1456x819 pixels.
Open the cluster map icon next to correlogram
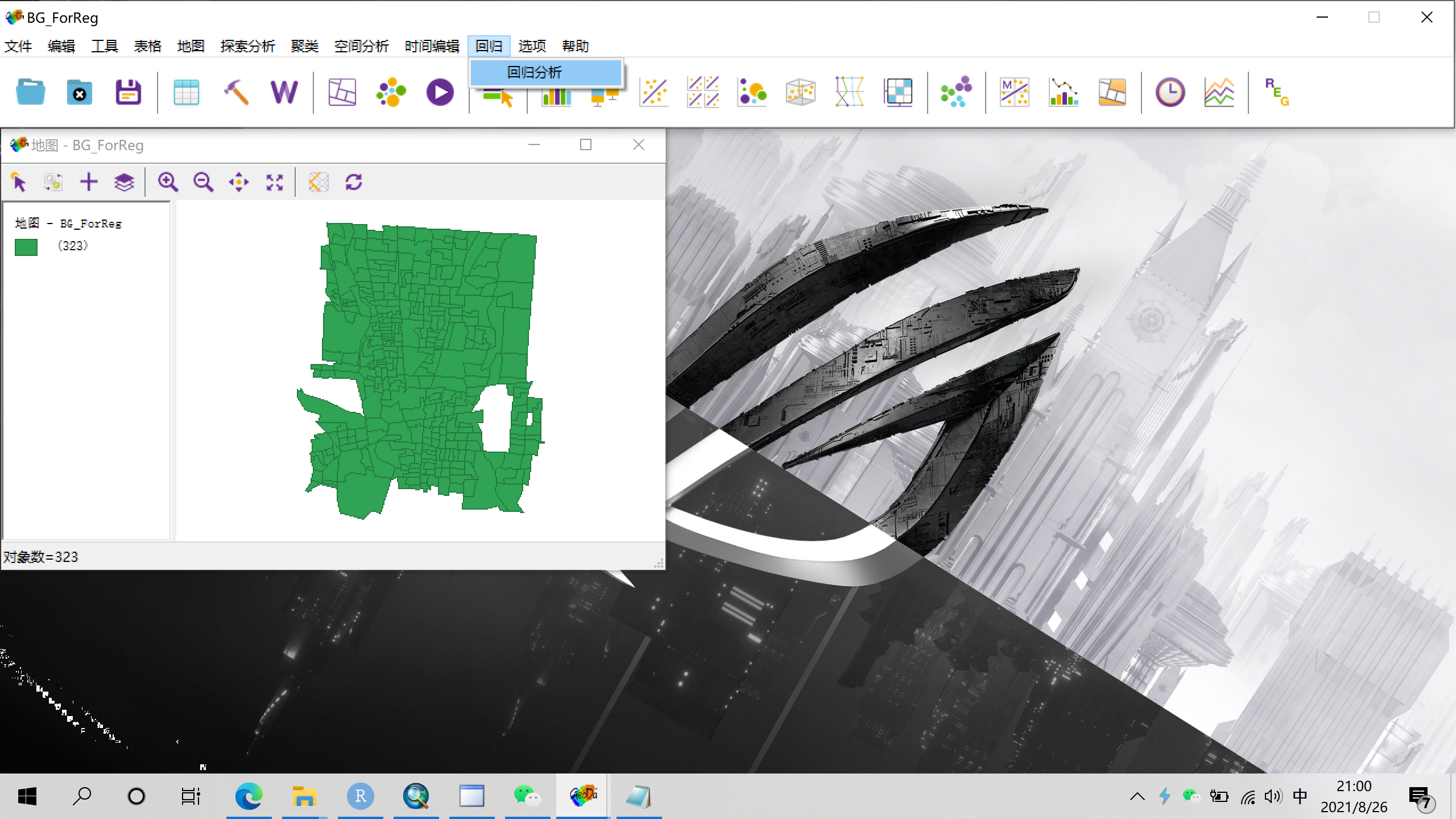pyautogui.click(x=1112, y=92)
